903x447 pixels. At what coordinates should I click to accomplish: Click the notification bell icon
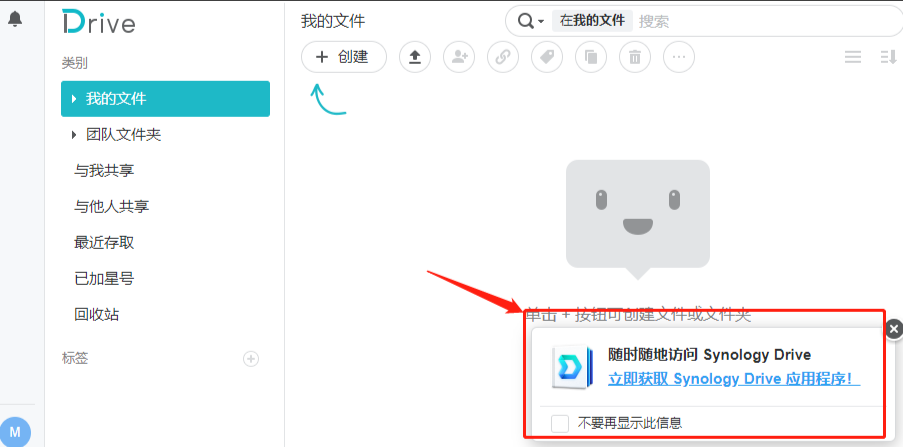[x=15, y=19]
